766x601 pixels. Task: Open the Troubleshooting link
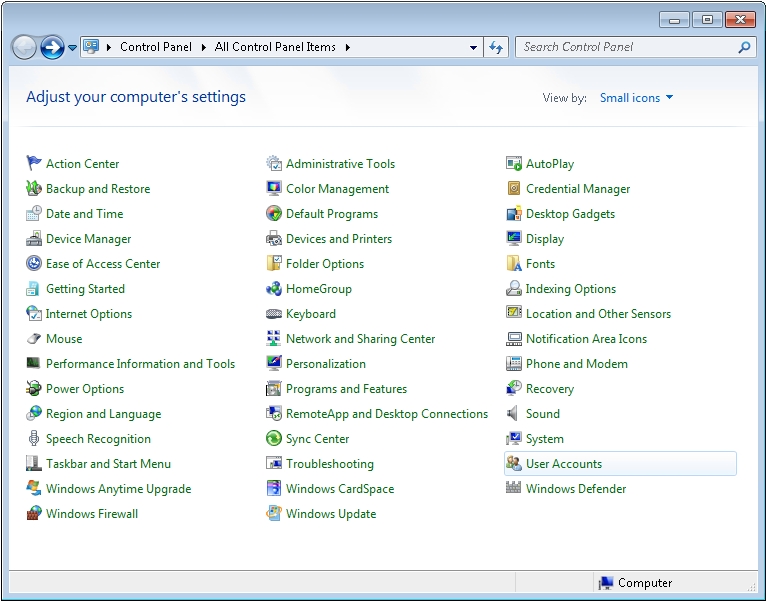point(330,464)
